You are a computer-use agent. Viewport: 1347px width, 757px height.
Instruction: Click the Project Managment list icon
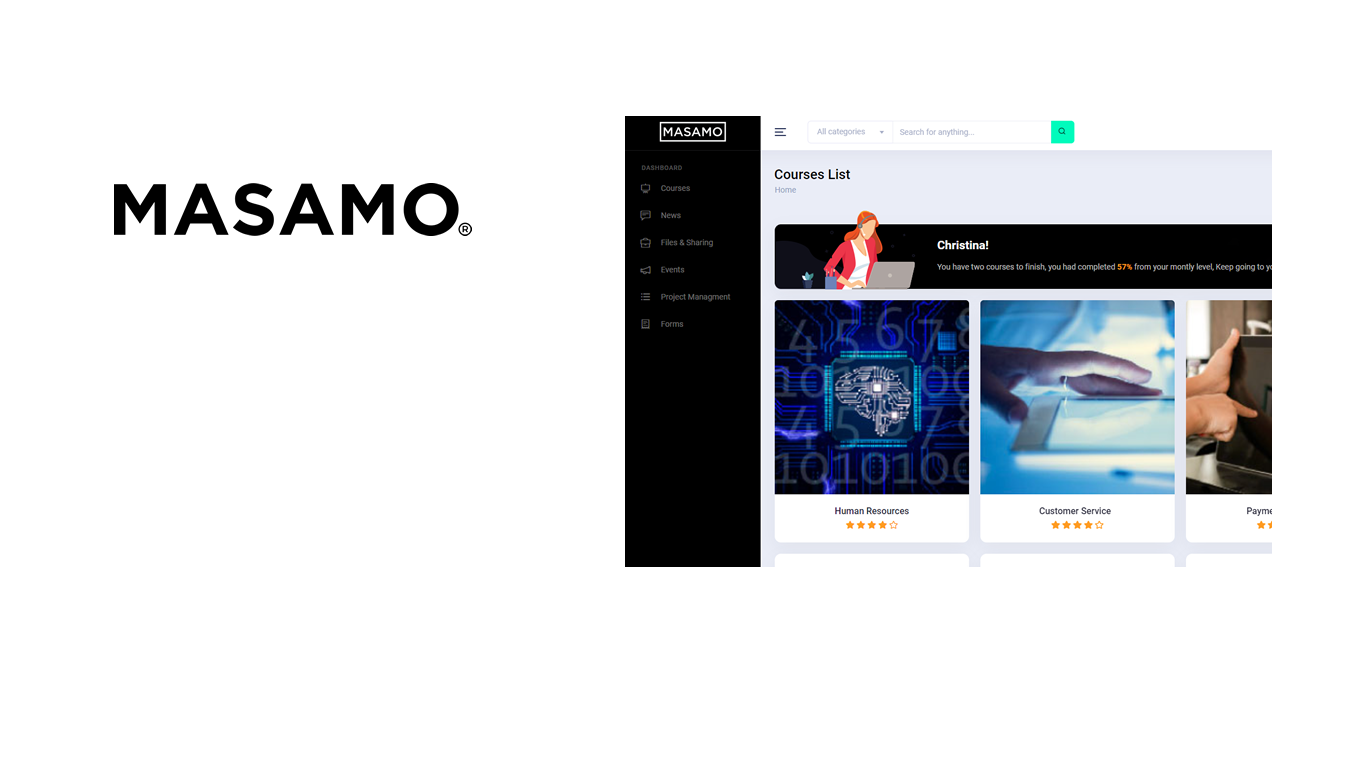tap(645, 297)
